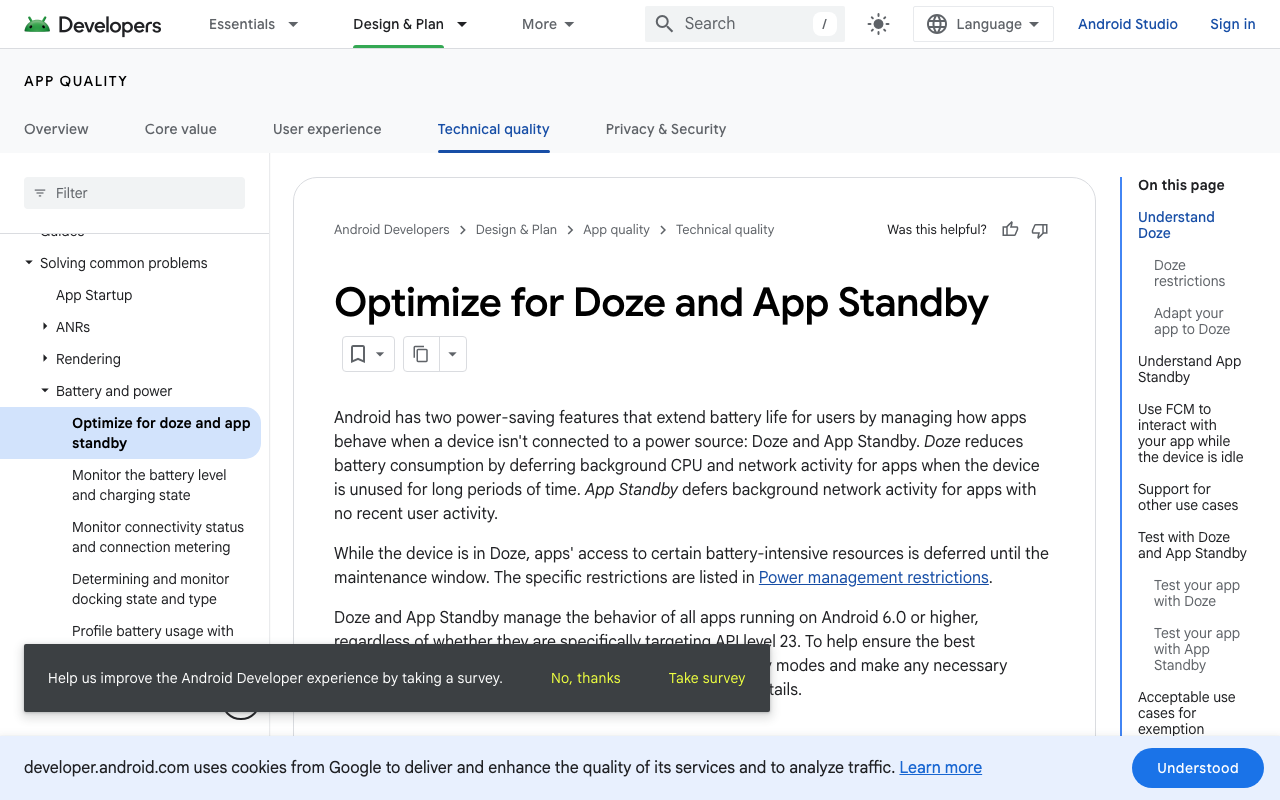Jump to Doze restrictions section
The image size is (1280, 800).
click(x=1189, y=273)
